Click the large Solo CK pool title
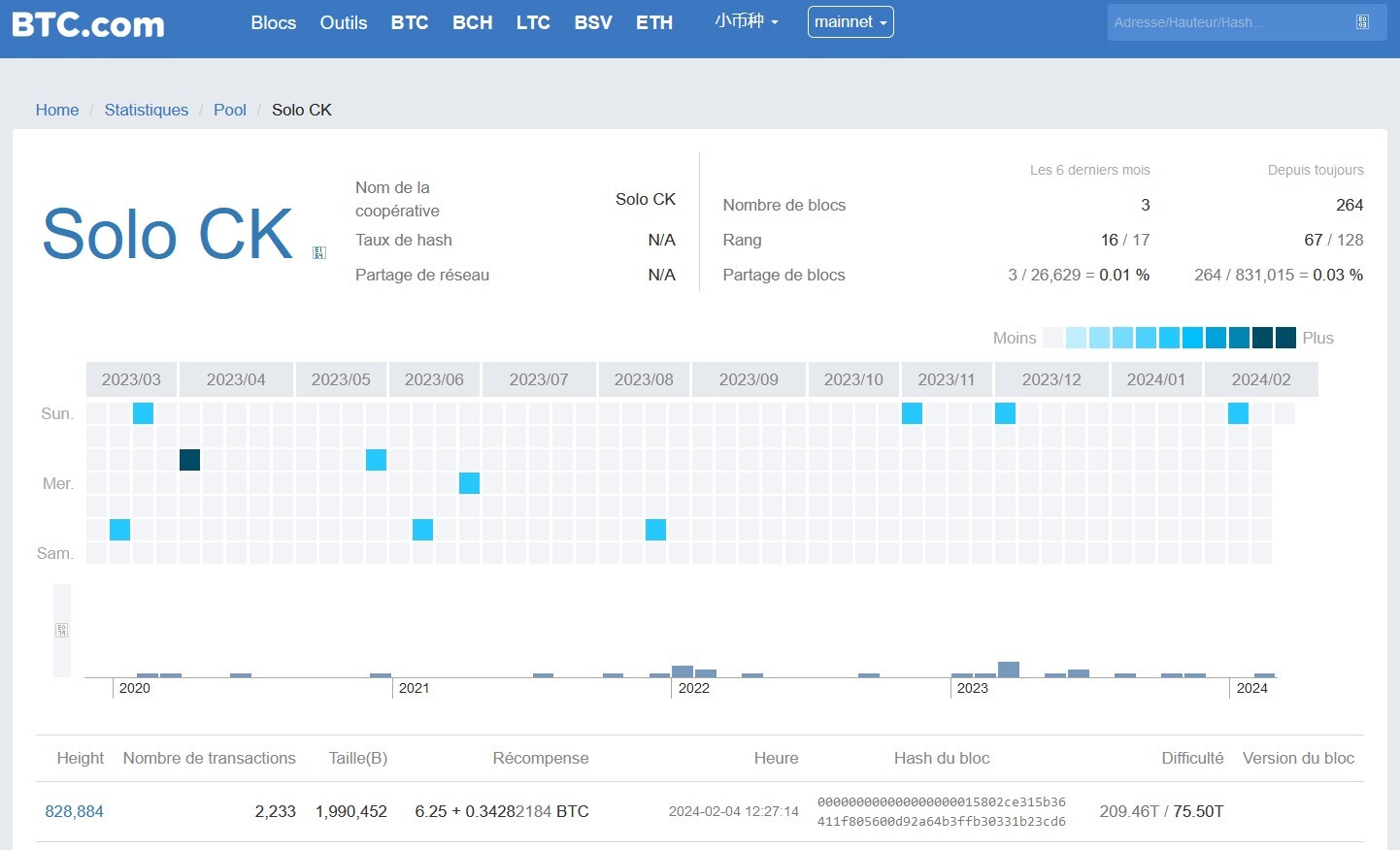Image resolution: width=1400 pixels, height=850 pixels. [168, 234]
